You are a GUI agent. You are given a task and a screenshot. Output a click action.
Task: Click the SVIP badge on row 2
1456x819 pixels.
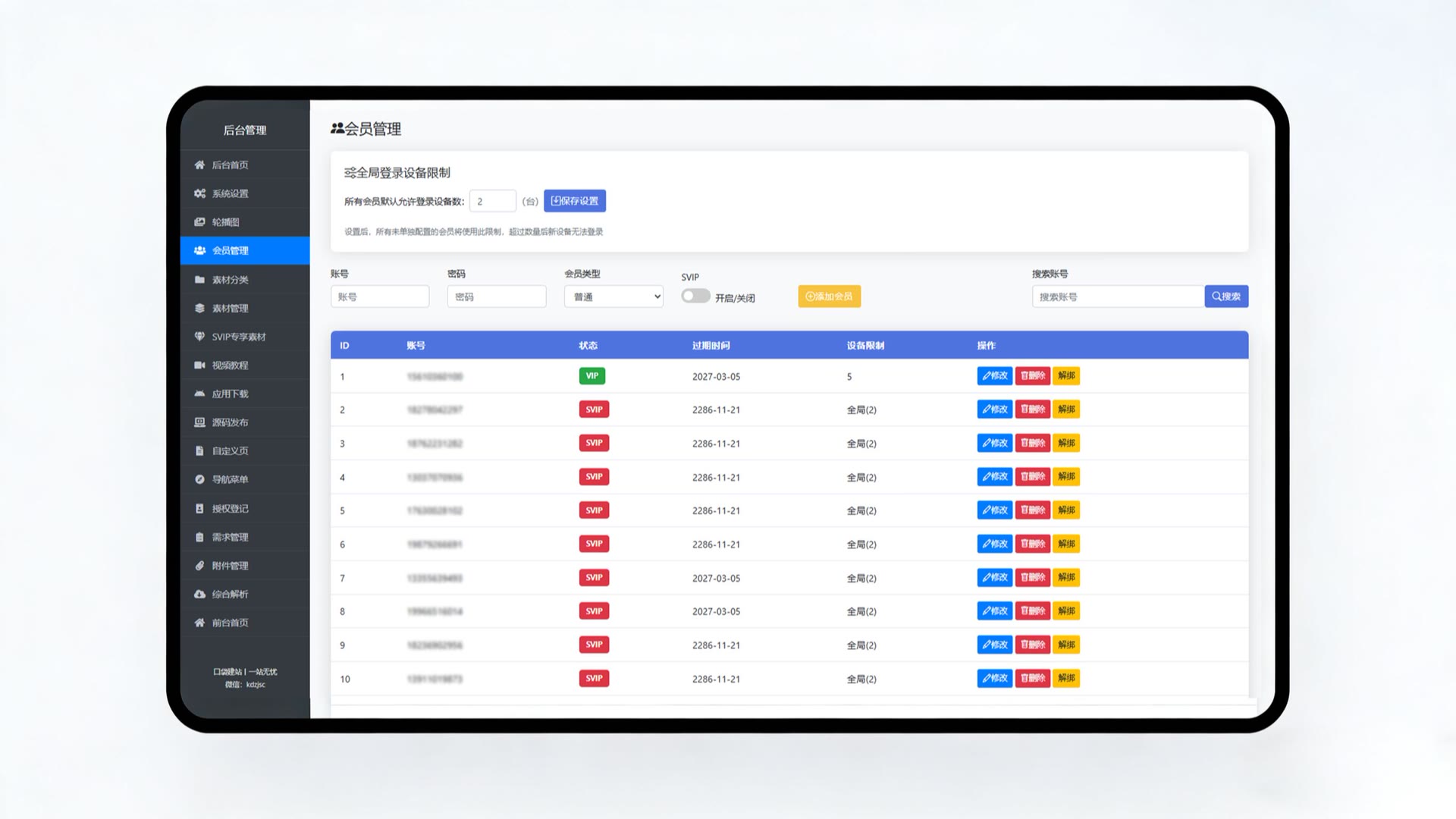594,409
